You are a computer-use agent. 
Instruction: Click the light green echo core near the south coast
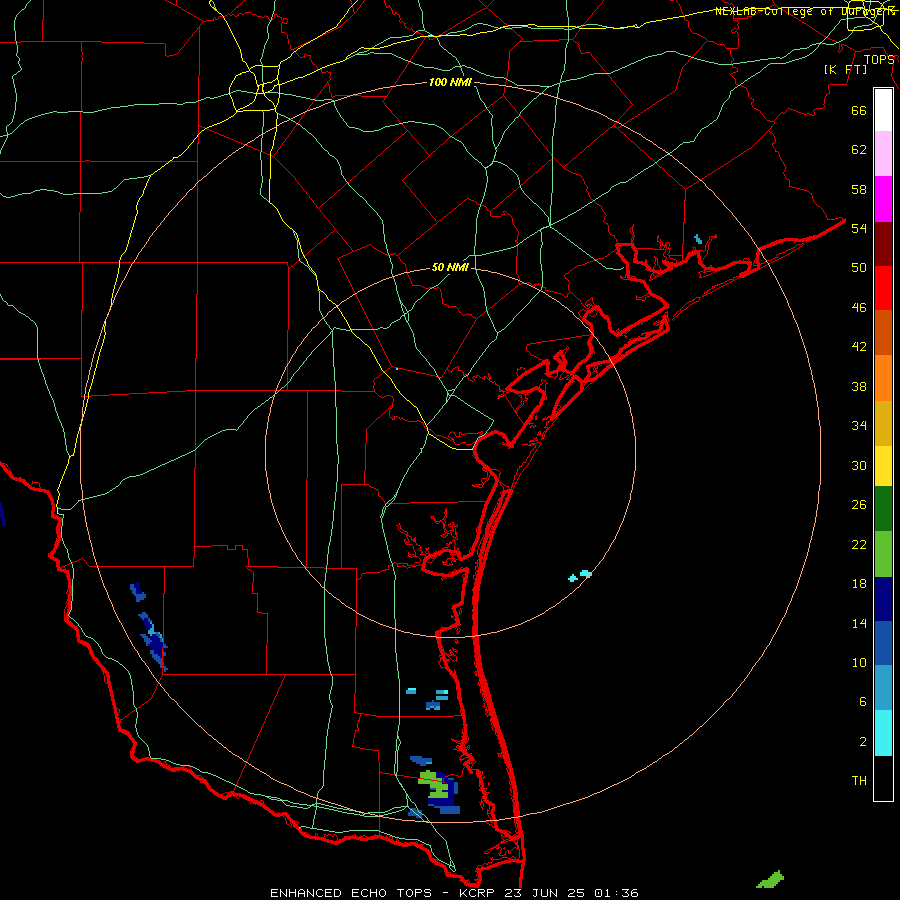435,786
